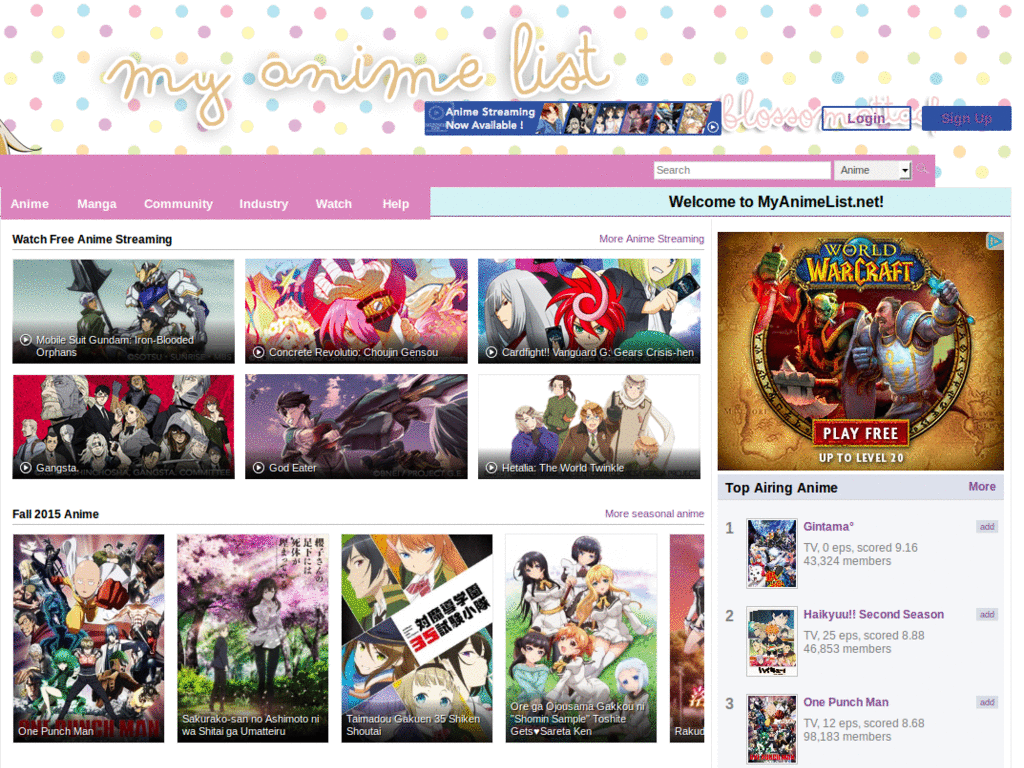1024x768 pixels.
Task: Click Fall 2015 Anime heading
Action: (x=56, y=514)
